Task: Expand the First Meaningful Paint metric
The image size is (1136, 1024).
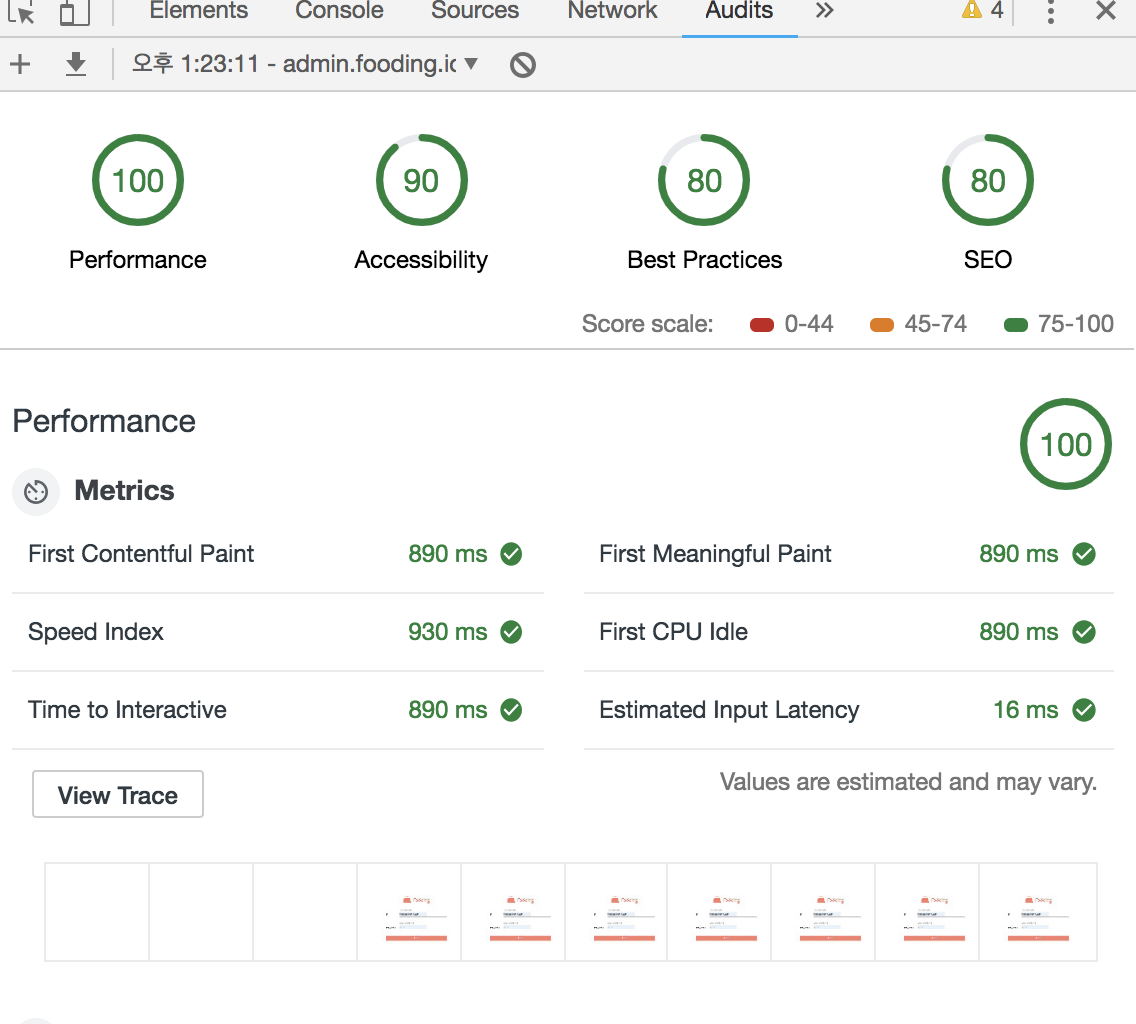Action: 848,554
